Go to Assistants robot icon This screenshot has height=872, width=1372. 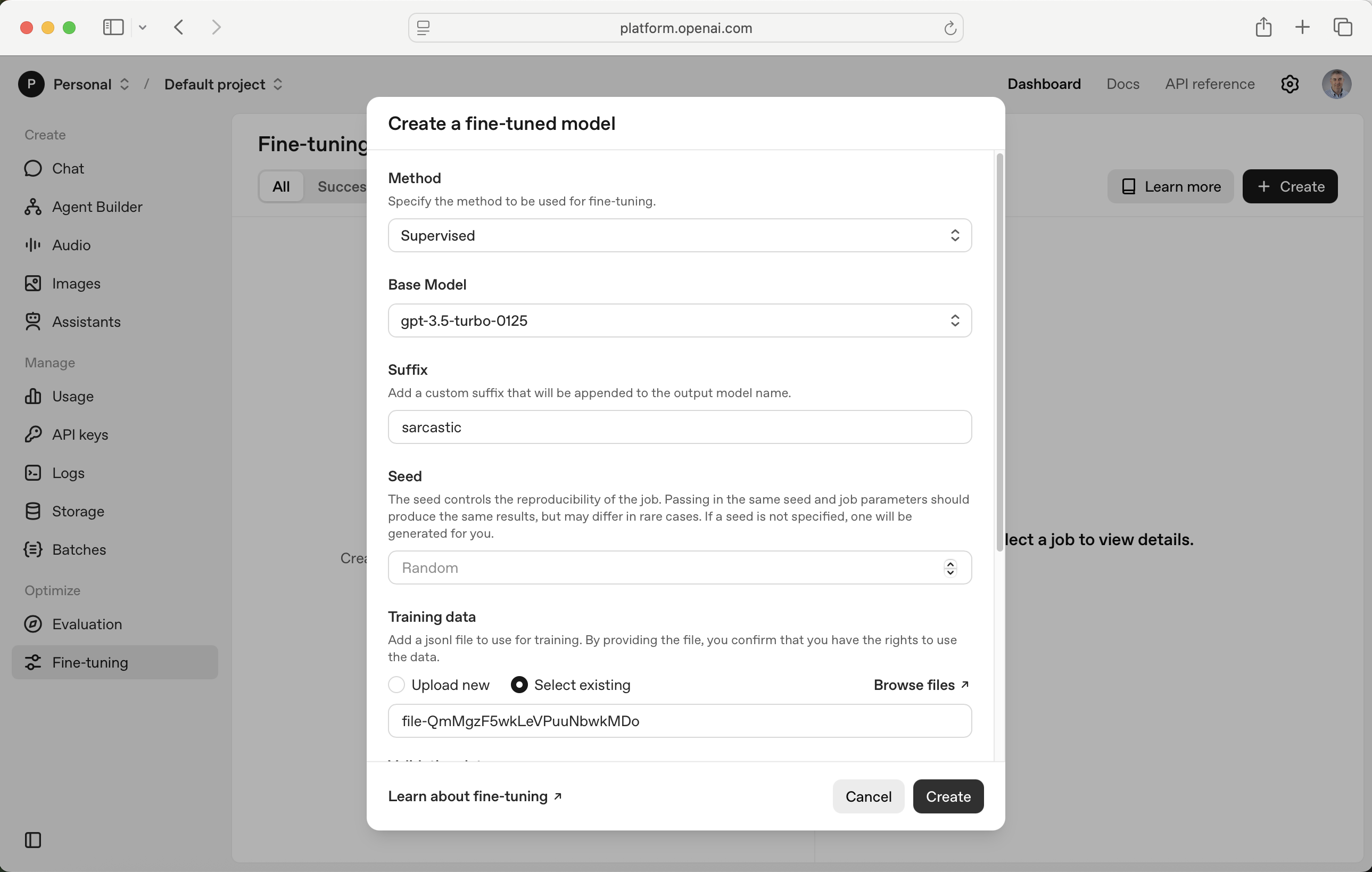(32, 322)
